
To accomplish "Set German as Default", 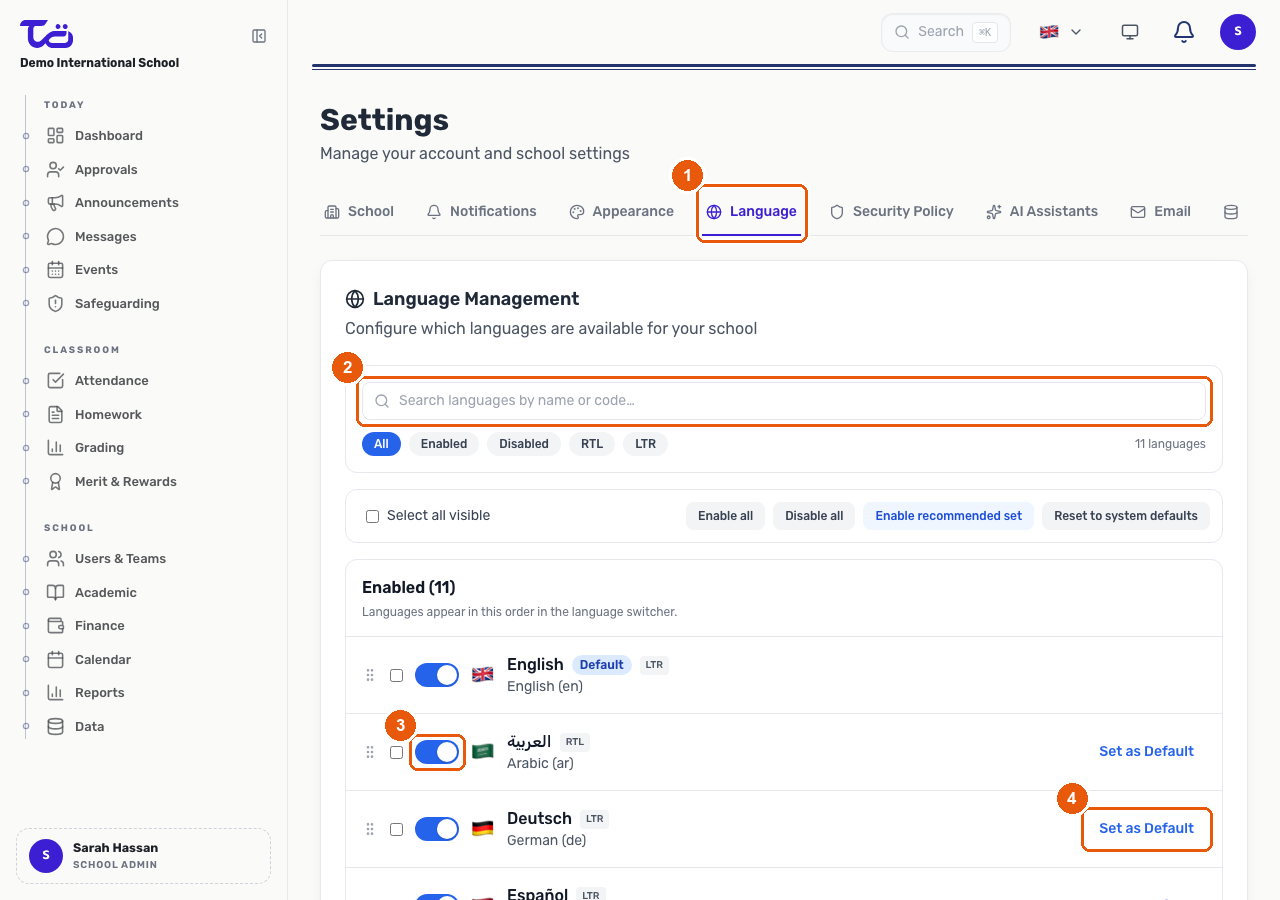I will coord(1146,829).
